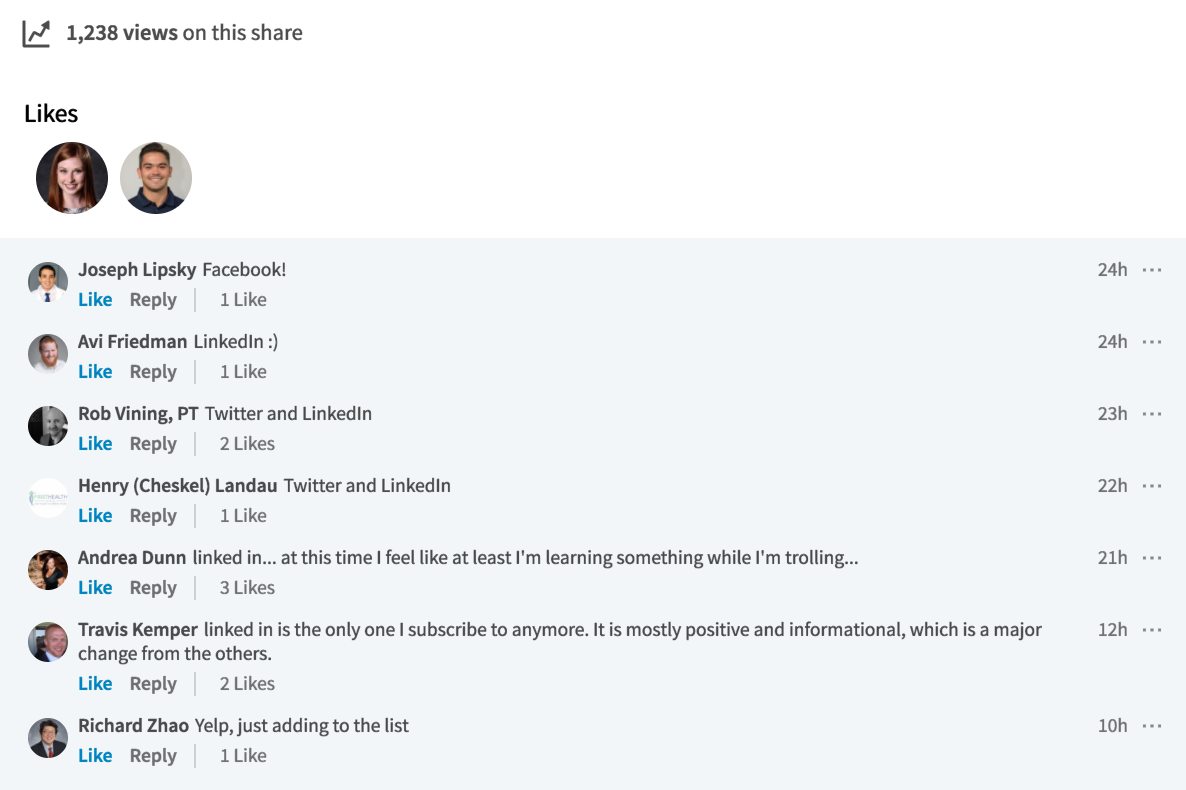Open the red-haired woman's profile in Likes
The width and height of the screenshot is (1186, 790).
72,178
